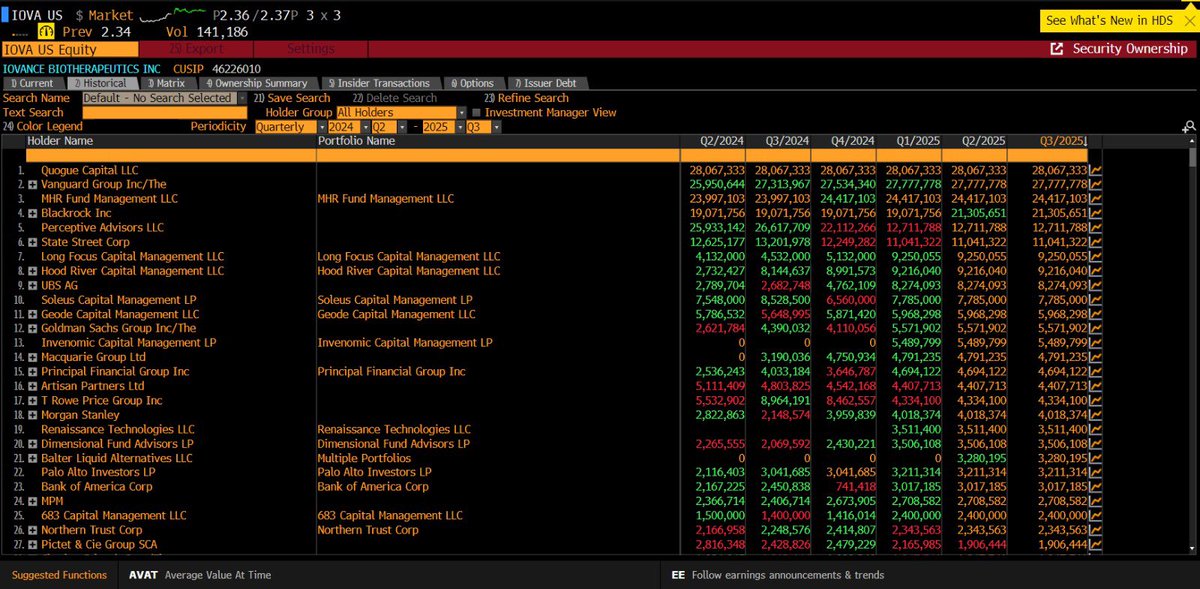Open chart icon for Long Focus Capital row
1200x589 pixels.
[1095, 257]
